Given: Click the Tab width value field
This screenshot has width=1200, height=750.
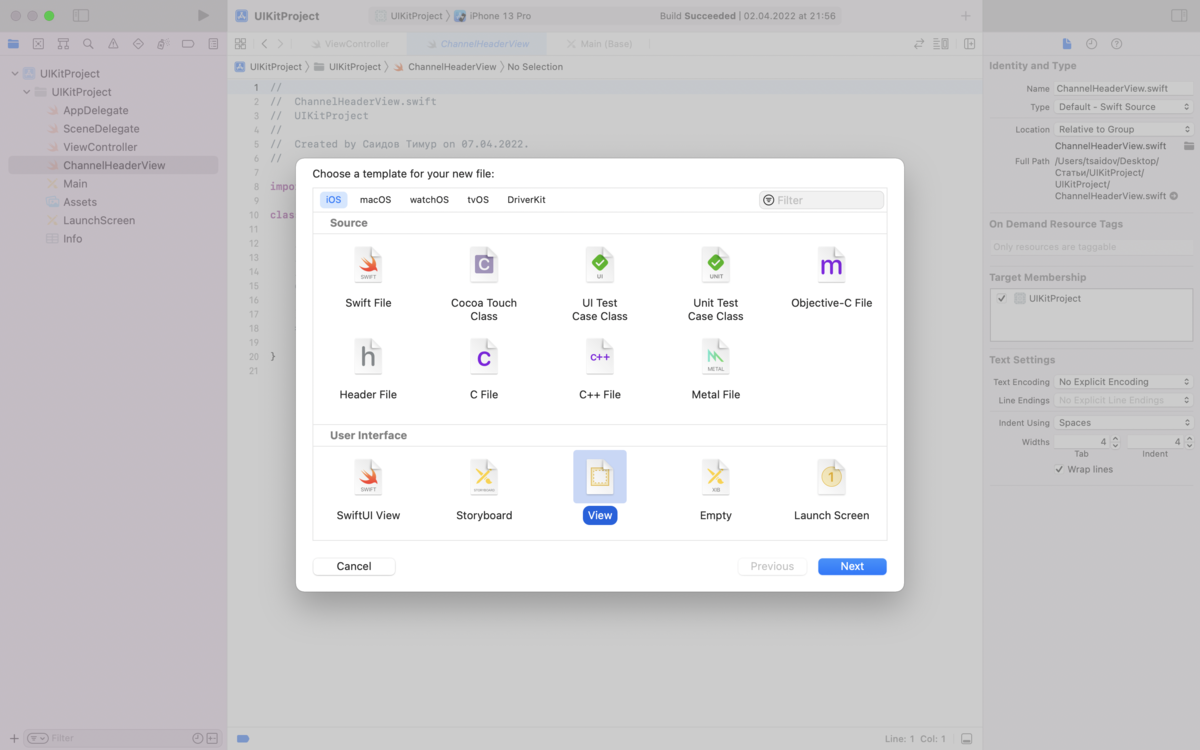Looking at the screenshot, I should click(1082, 442).
